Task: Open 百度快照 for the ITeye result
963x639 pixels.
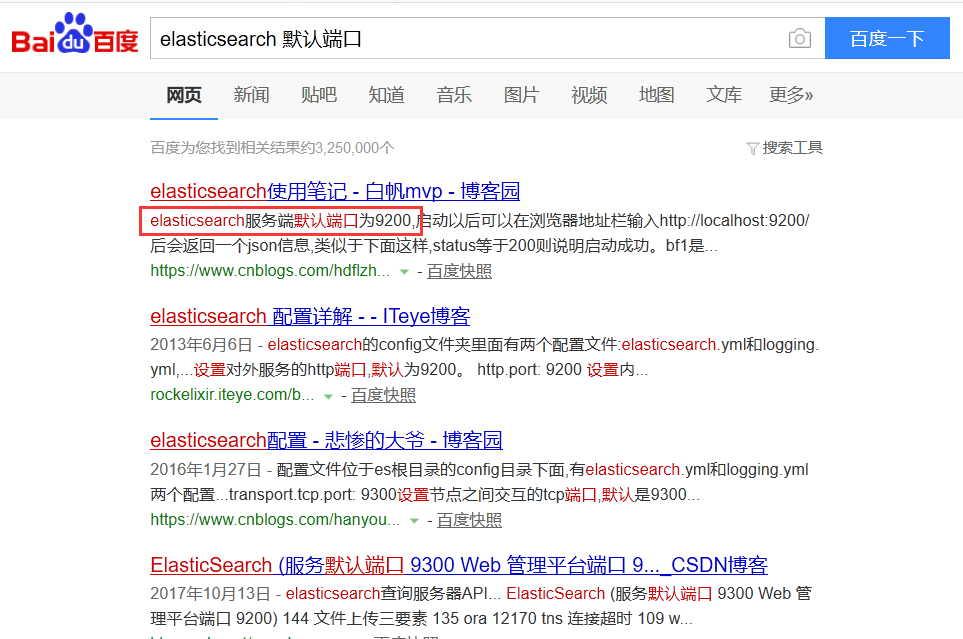Action: tap(383, 395)
